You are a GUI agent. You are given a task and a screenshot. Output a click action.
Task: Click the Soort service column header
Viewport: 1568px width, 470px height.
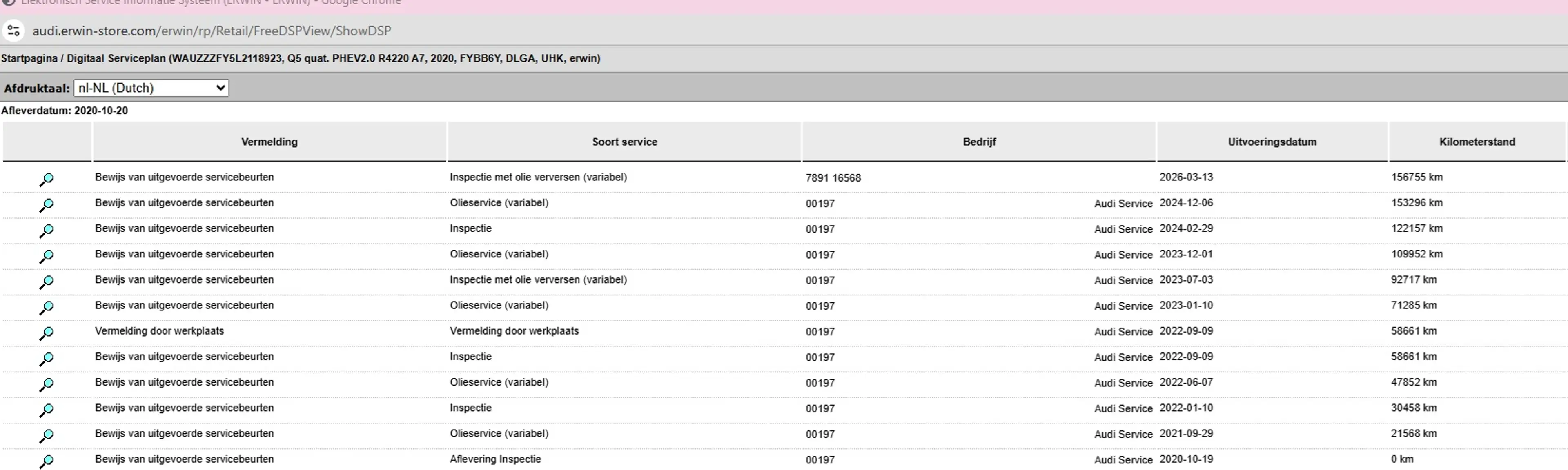pyautogui.click(x=624, y=142)
